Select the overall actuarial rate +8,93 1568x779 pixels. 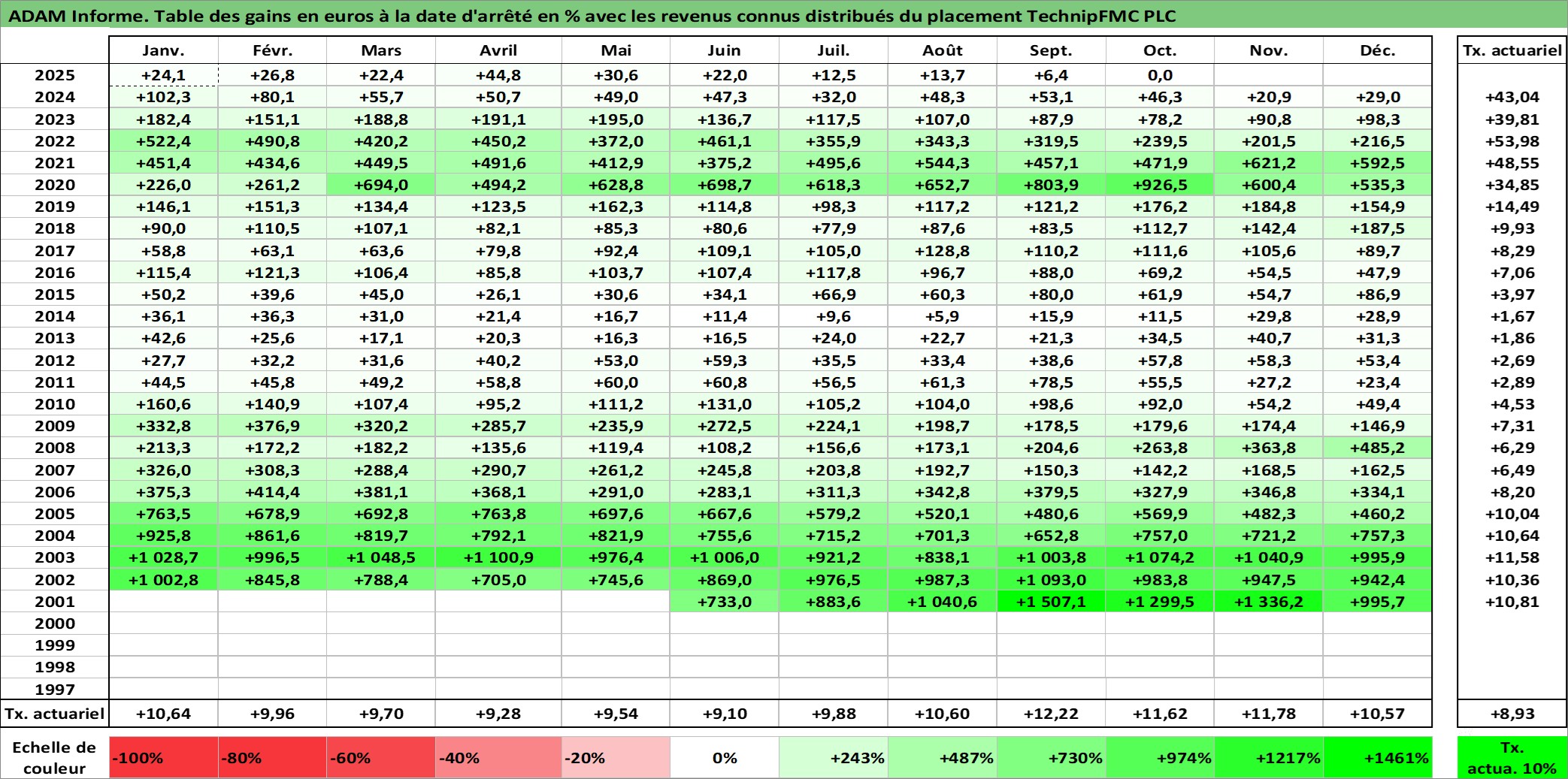tap(1512, 714)
